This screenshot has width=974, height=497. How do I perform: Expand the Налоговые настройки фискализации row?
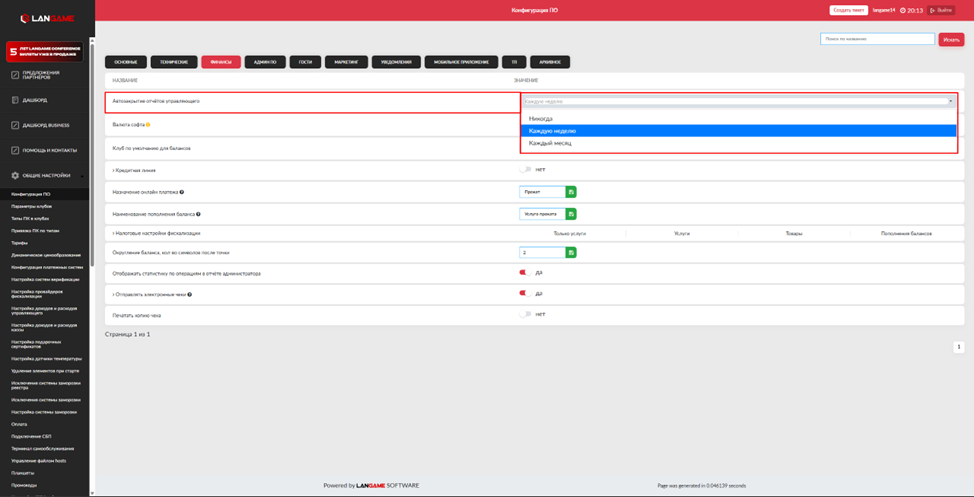coord(157,233)
